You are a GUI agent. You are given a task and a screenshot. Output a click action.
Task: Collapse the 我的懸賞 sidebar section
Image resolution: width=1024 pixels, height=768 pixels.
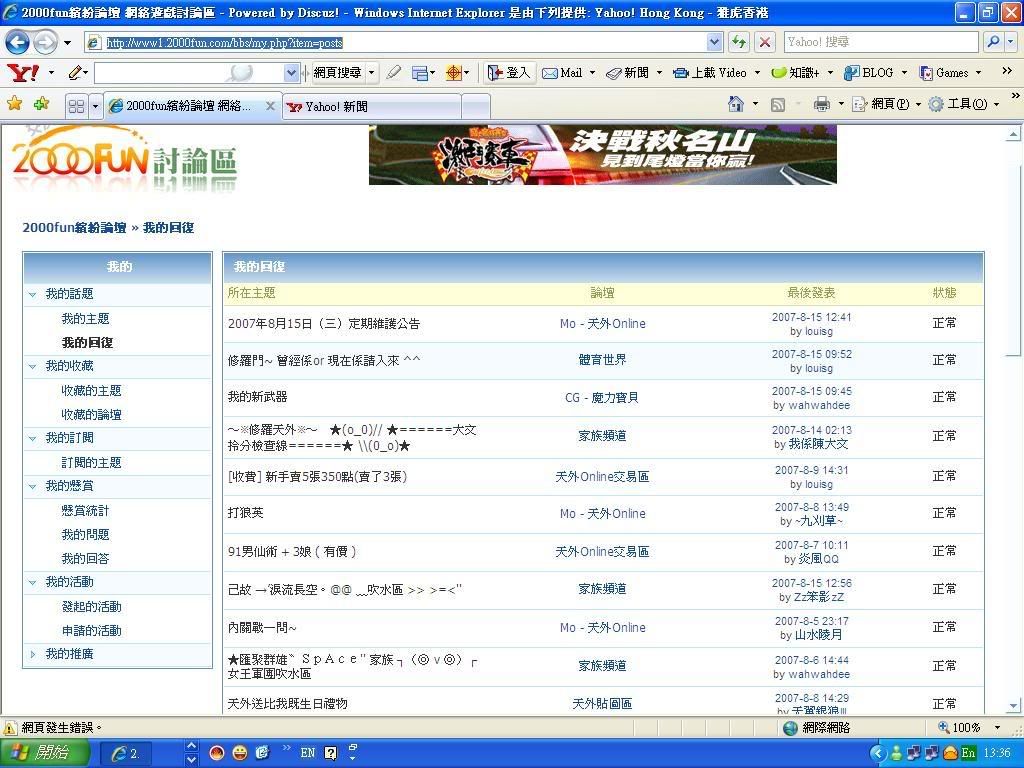(x=33, y=486)
